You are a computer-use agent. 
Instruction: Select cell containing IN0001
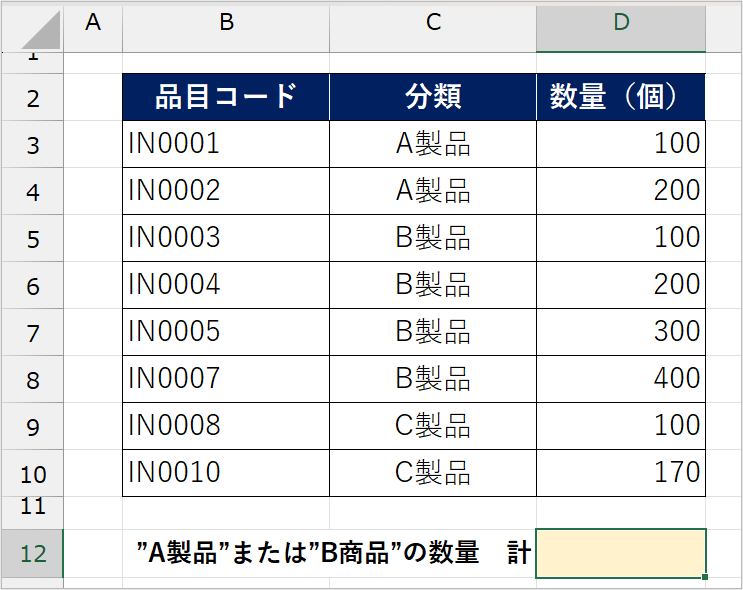click(226, 144)
